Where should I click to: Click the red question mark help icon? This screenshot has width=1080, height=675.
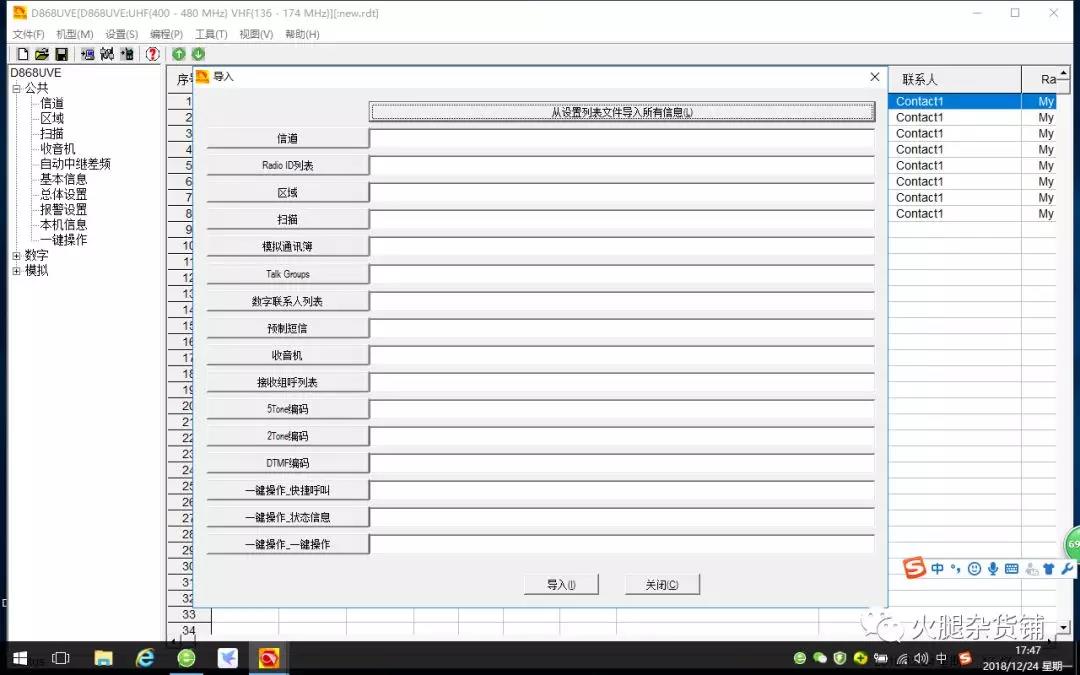152,54
